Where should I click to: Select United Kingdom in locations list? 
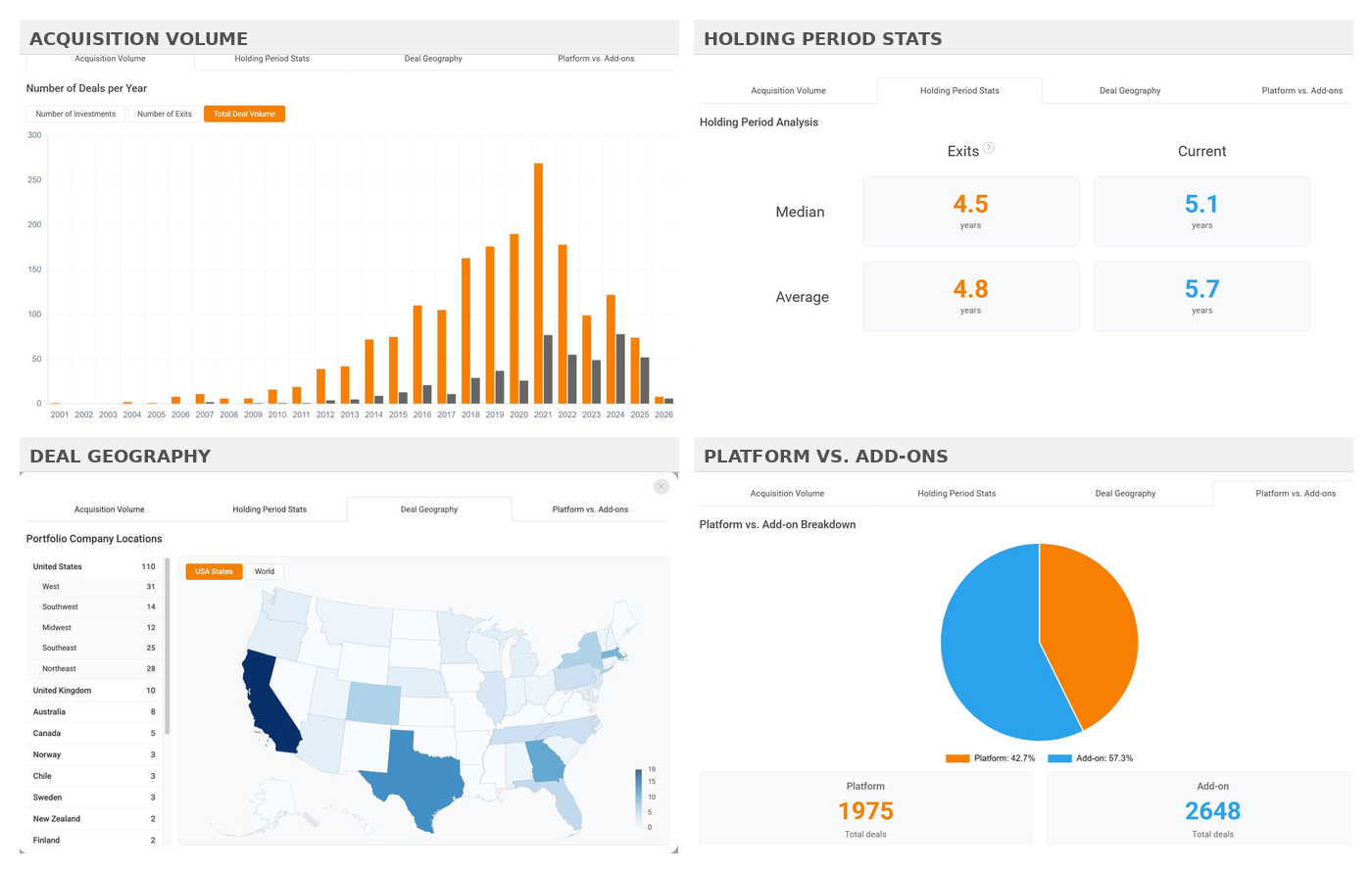click(x=62, y=691)
